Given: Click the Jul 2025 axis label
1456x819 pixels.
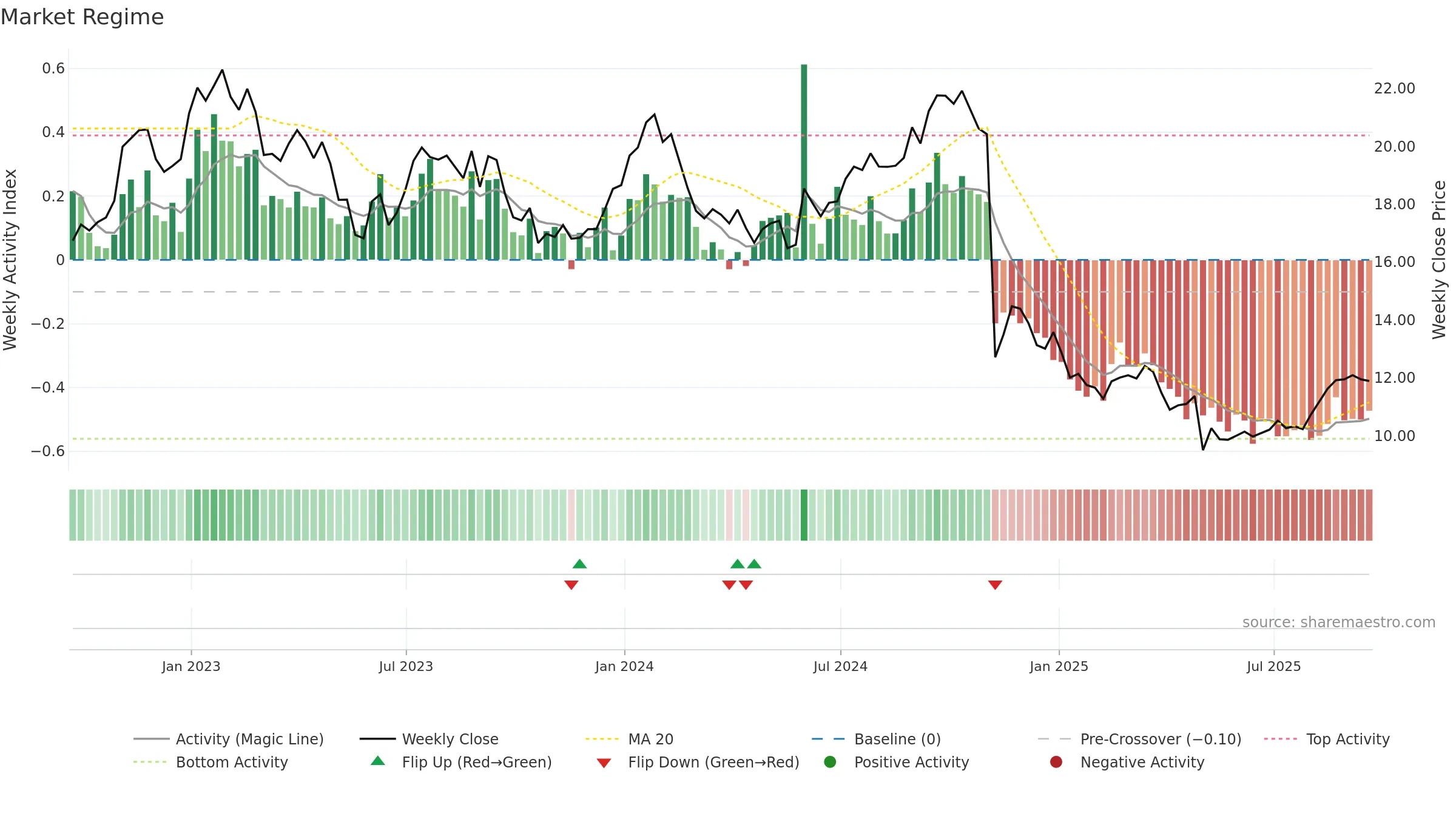Looking at the screenshot, I should 1274,666.
